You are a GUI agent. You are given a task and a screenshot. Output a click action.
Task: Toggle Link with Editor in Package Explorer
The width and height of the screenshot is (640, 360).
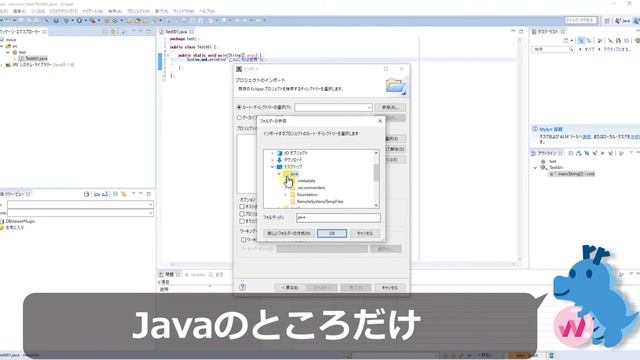(x=114, y=31)
